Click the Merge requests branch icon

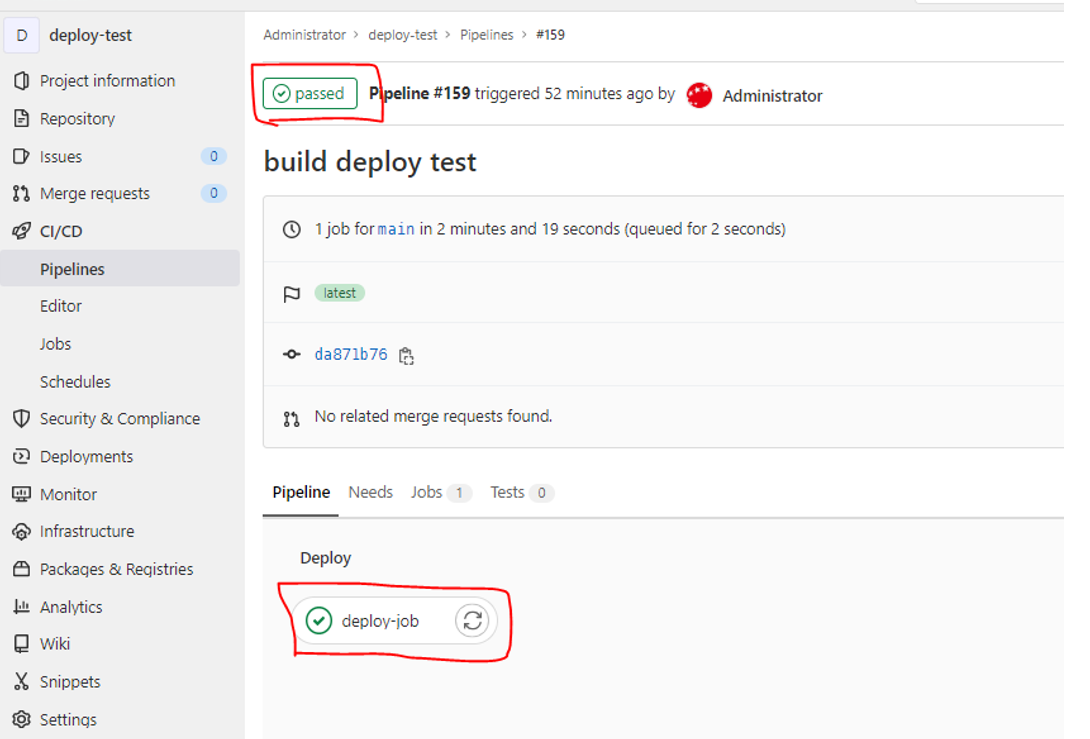22,193
